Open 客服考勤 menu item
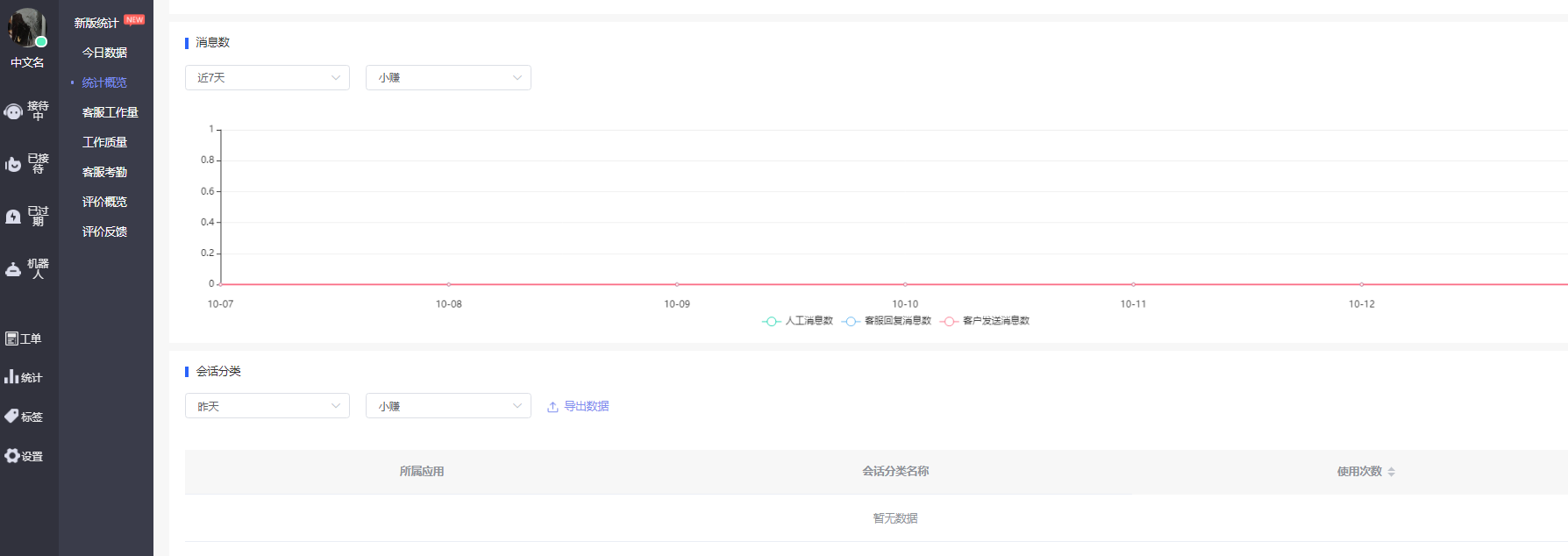1568x556 pixels. click(104, 172)
